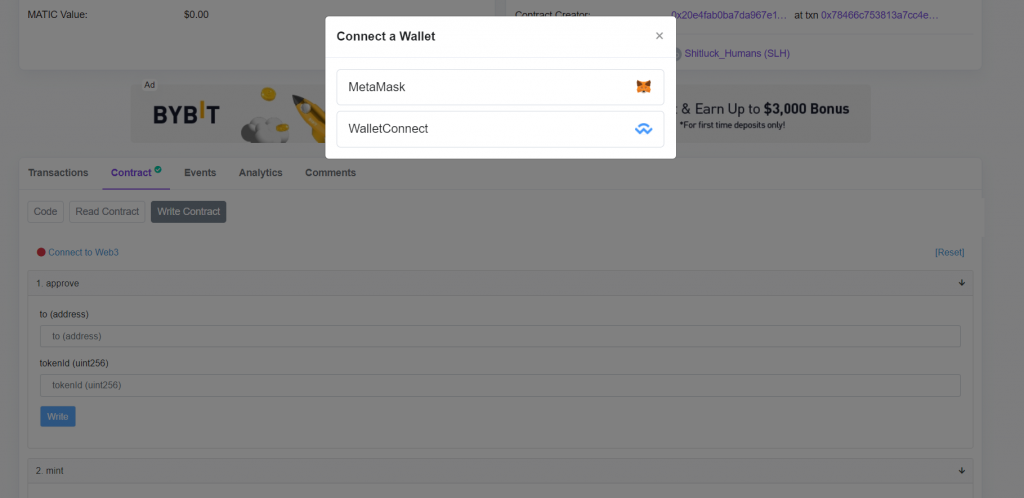This screenshot has width=1024, height=498.
Task: Focus the tokenId (uint256) input field
Action: tap(500, 385)
